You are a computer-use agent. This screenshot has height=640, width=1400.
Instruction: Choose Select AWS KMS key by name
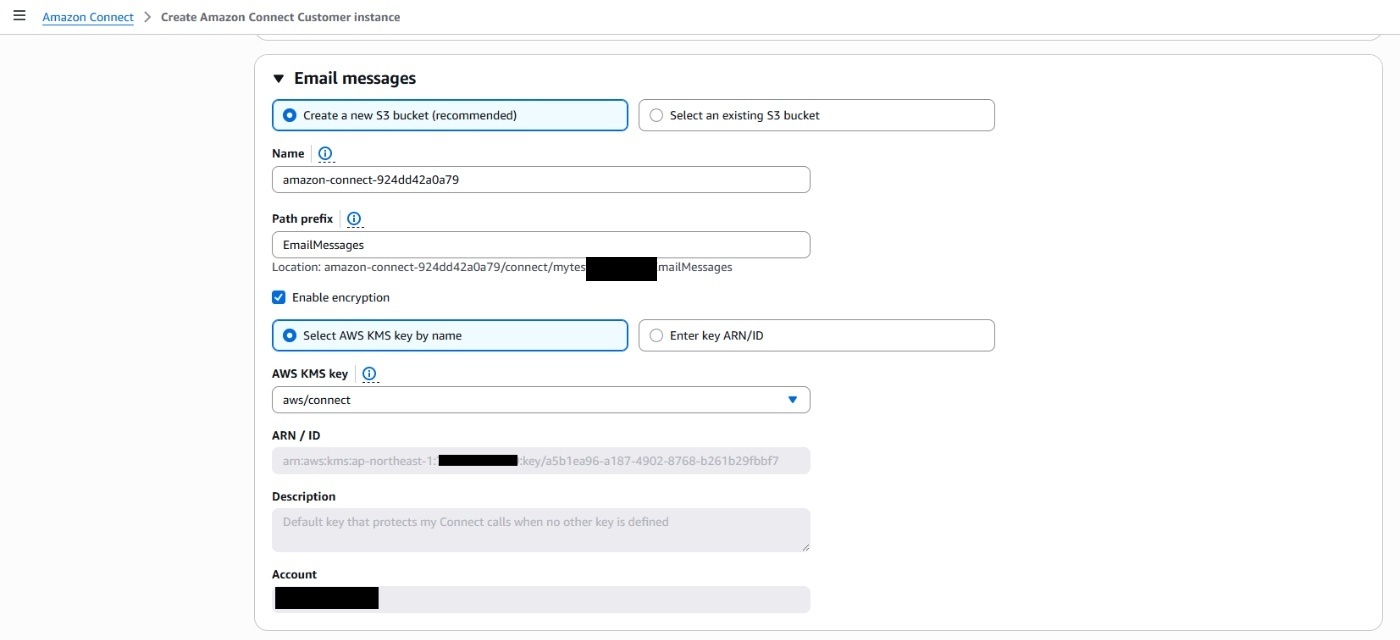449,336
